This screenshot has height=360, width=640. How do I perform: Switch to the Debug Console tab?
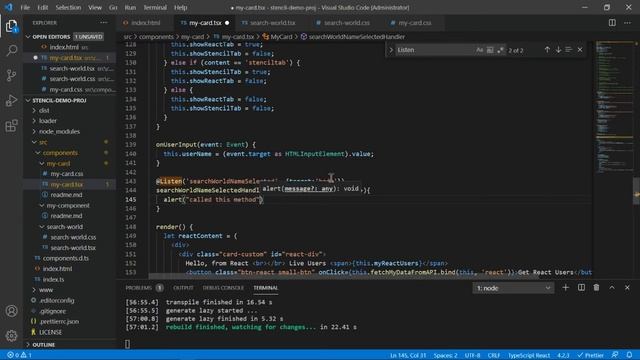(x=223, y=288)
